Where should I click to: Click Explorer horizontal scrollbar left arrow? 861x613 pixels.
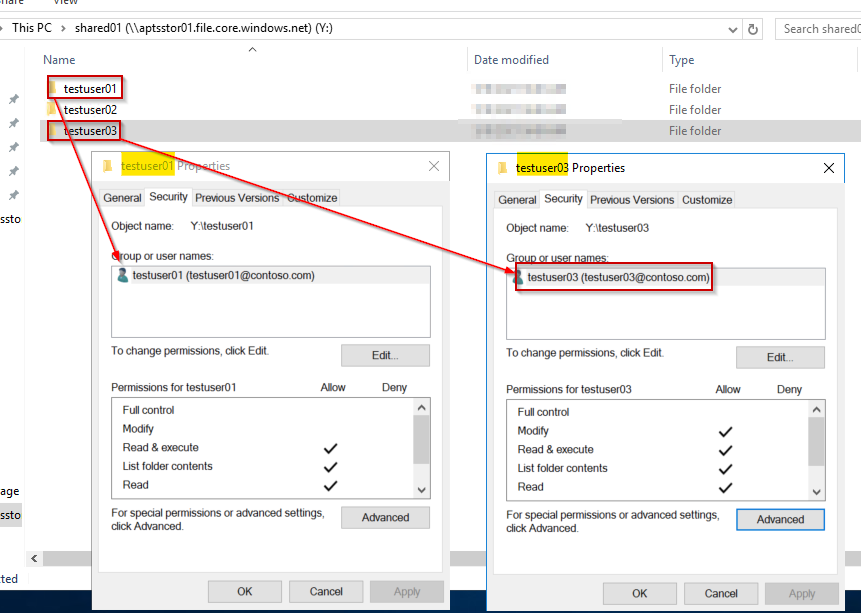click(34, 559)
